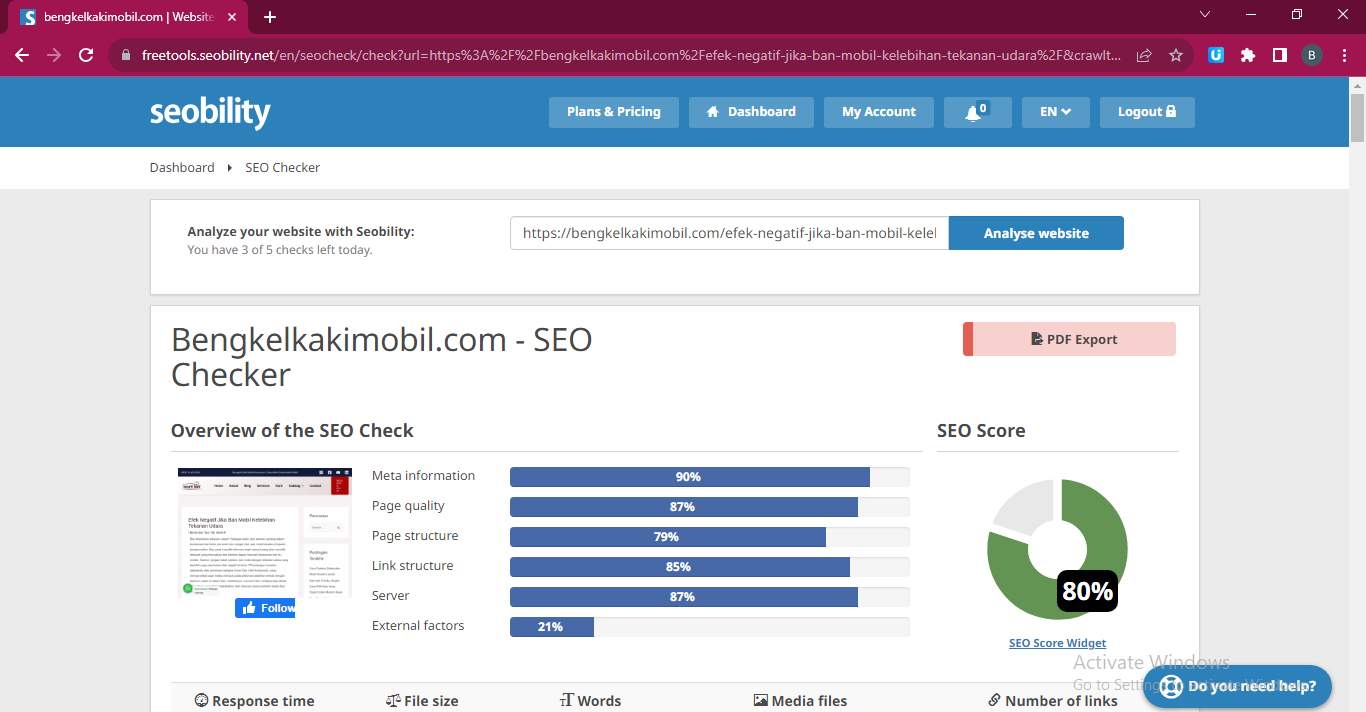Open My Account
The image size is (1366, 712).
(879, 112)
